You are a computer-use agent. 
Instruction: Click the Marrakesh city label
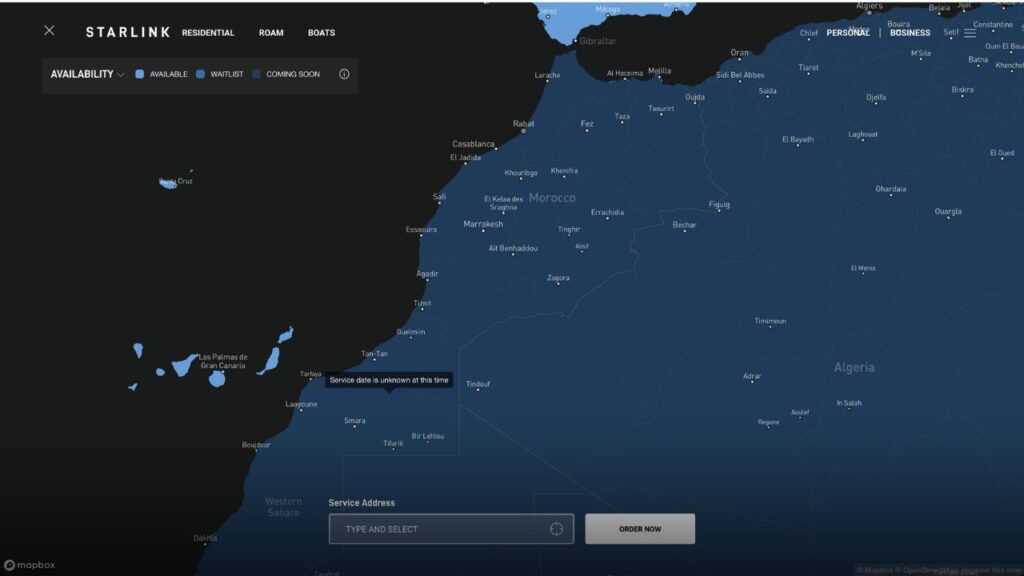(483, 224)
